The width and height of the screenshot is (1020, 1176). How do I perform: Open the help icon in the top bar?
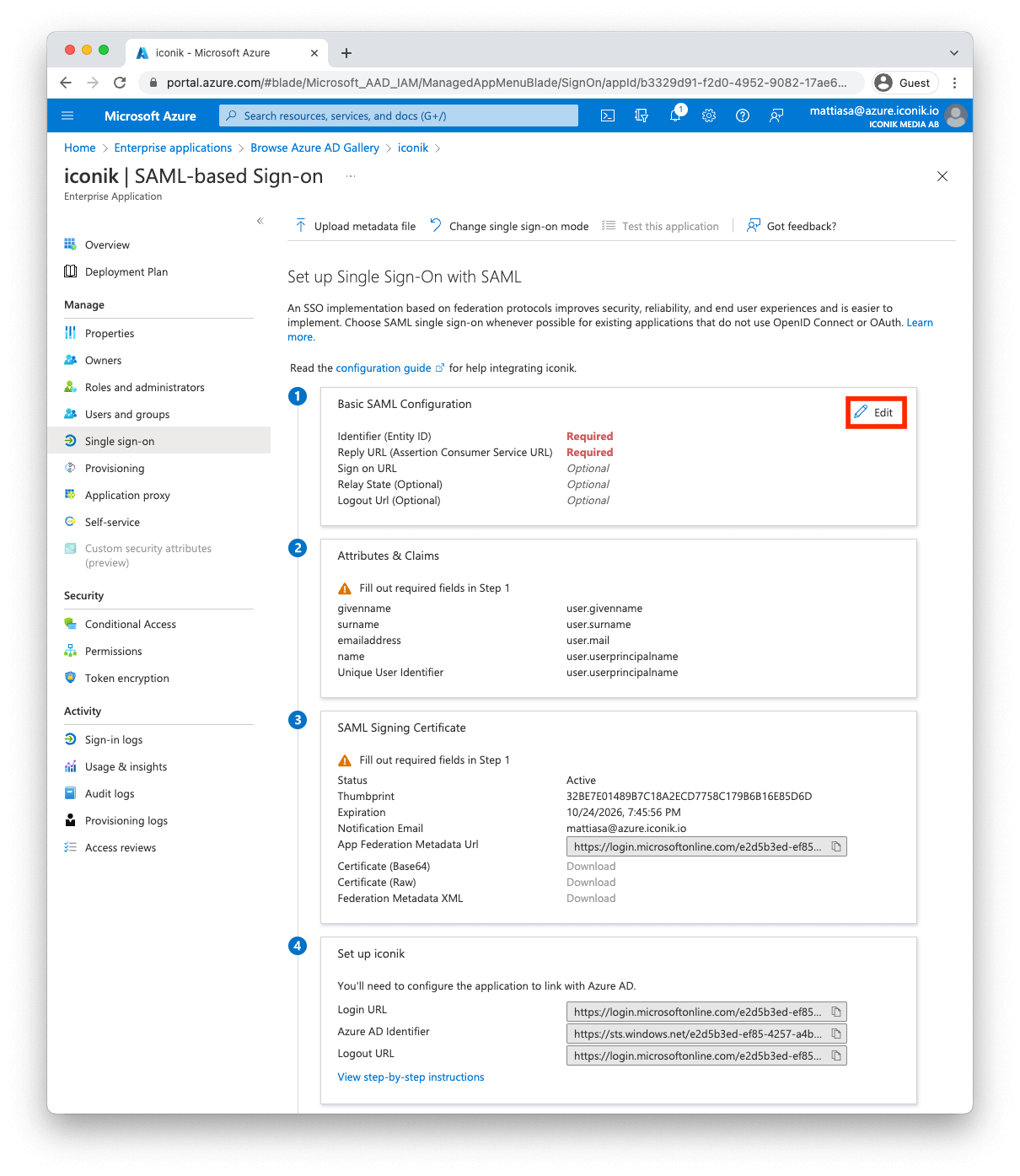pyautogui.click(x=742, y=115)
